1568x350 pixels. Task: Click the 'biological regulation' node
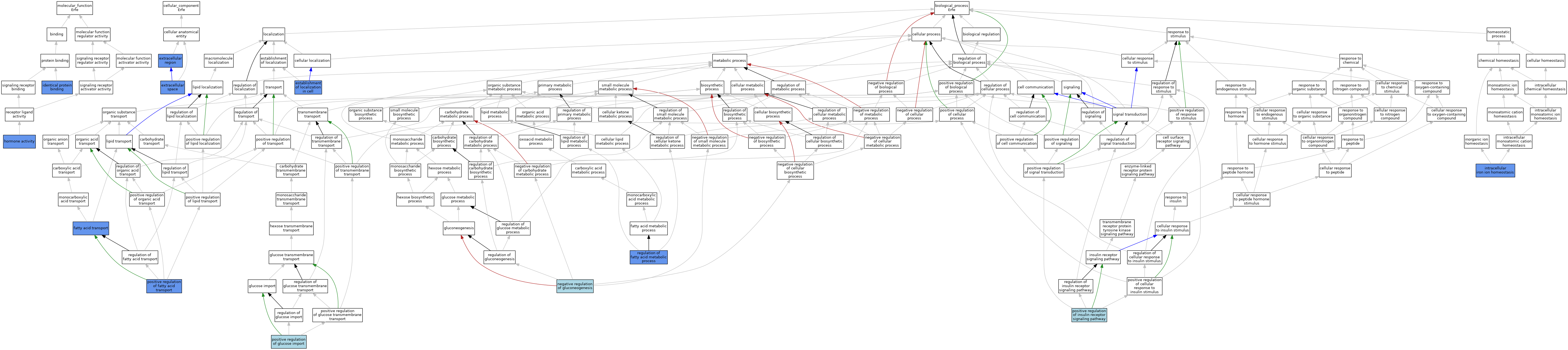(x=981, y=34)
